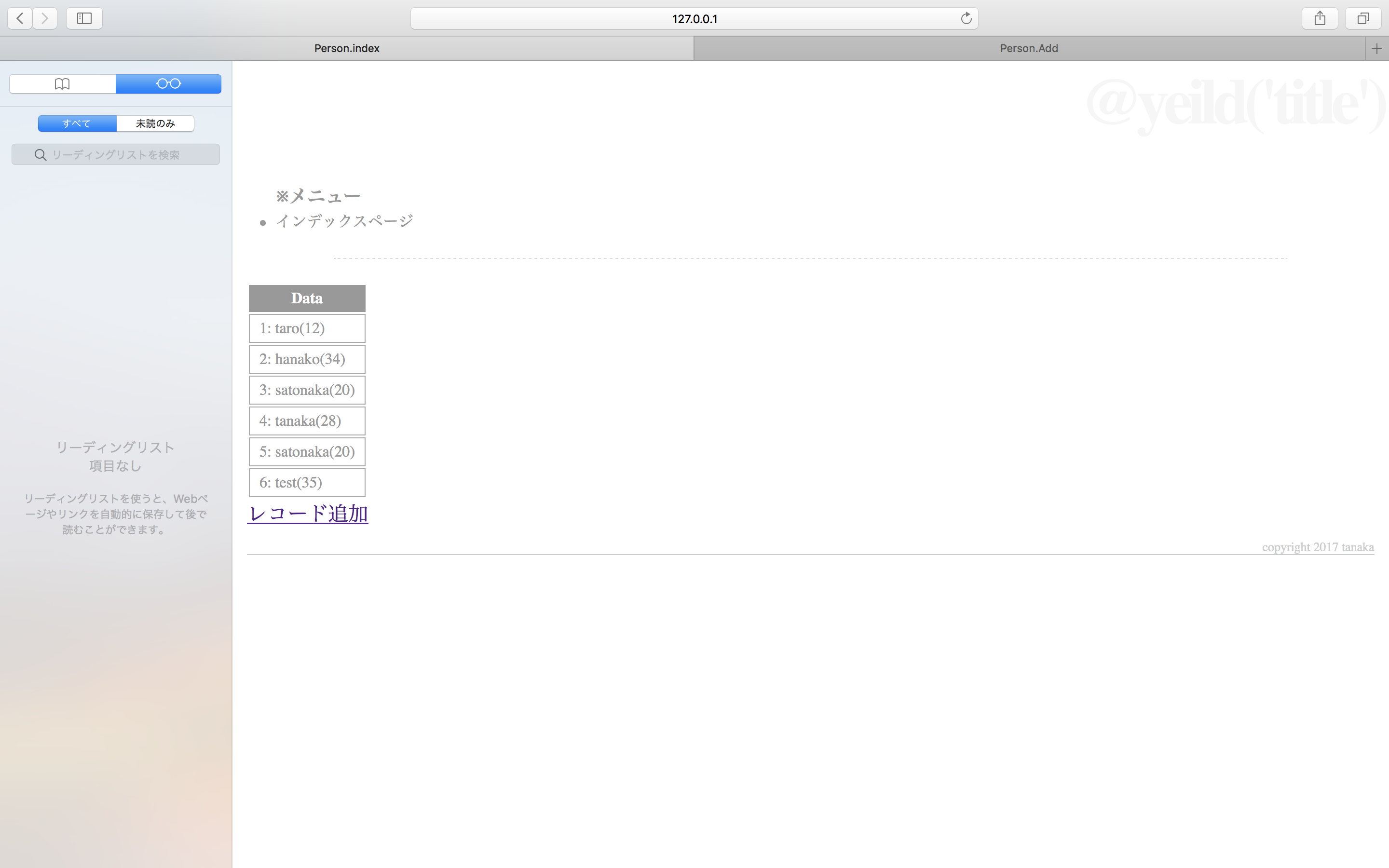Switch to the Person.index tab
Image resolution: width=1389 pixels, height=868 pixels.
click(347, 49)
